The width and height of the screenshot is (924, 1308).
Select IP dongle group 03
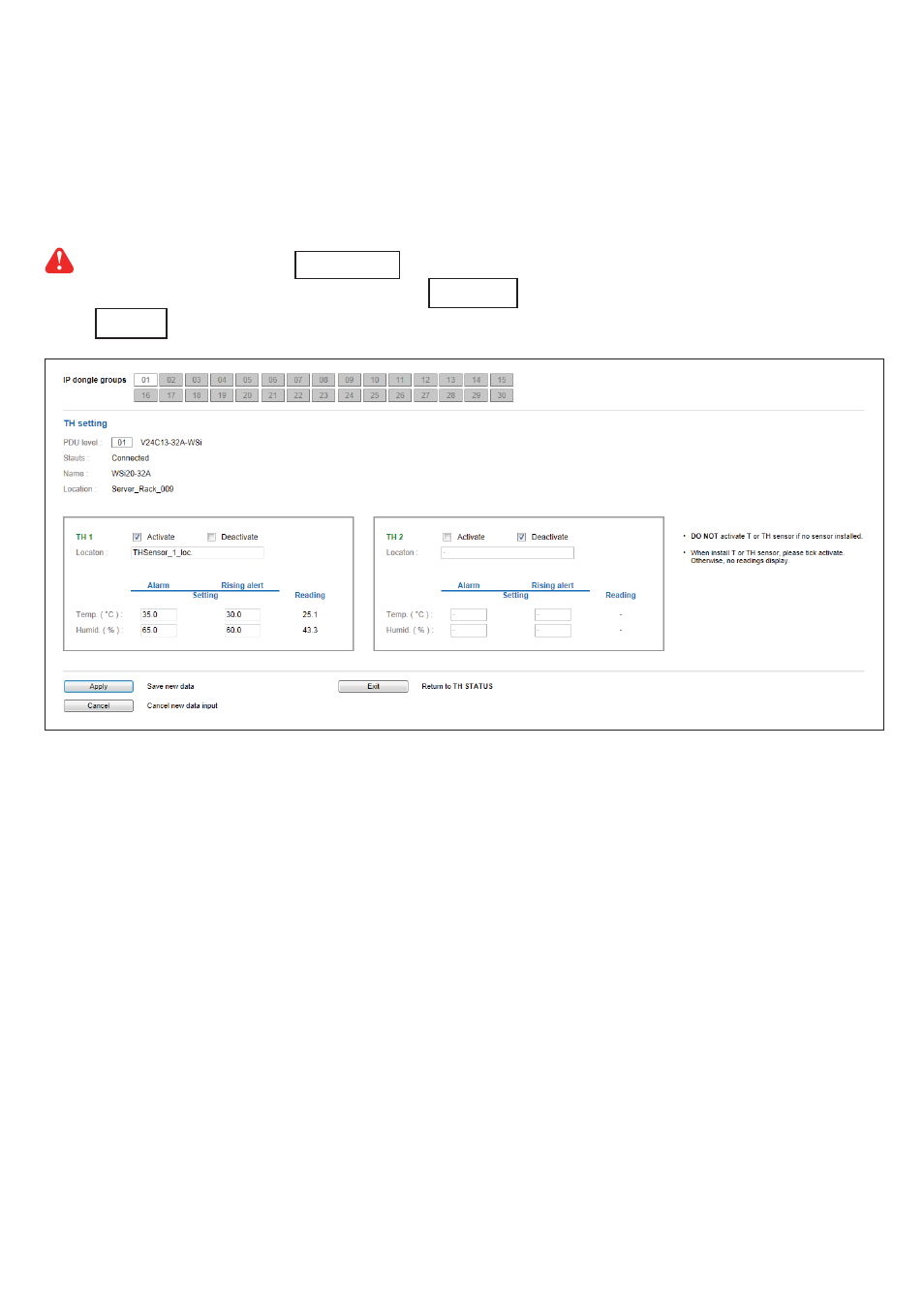(x=197, y=380)
